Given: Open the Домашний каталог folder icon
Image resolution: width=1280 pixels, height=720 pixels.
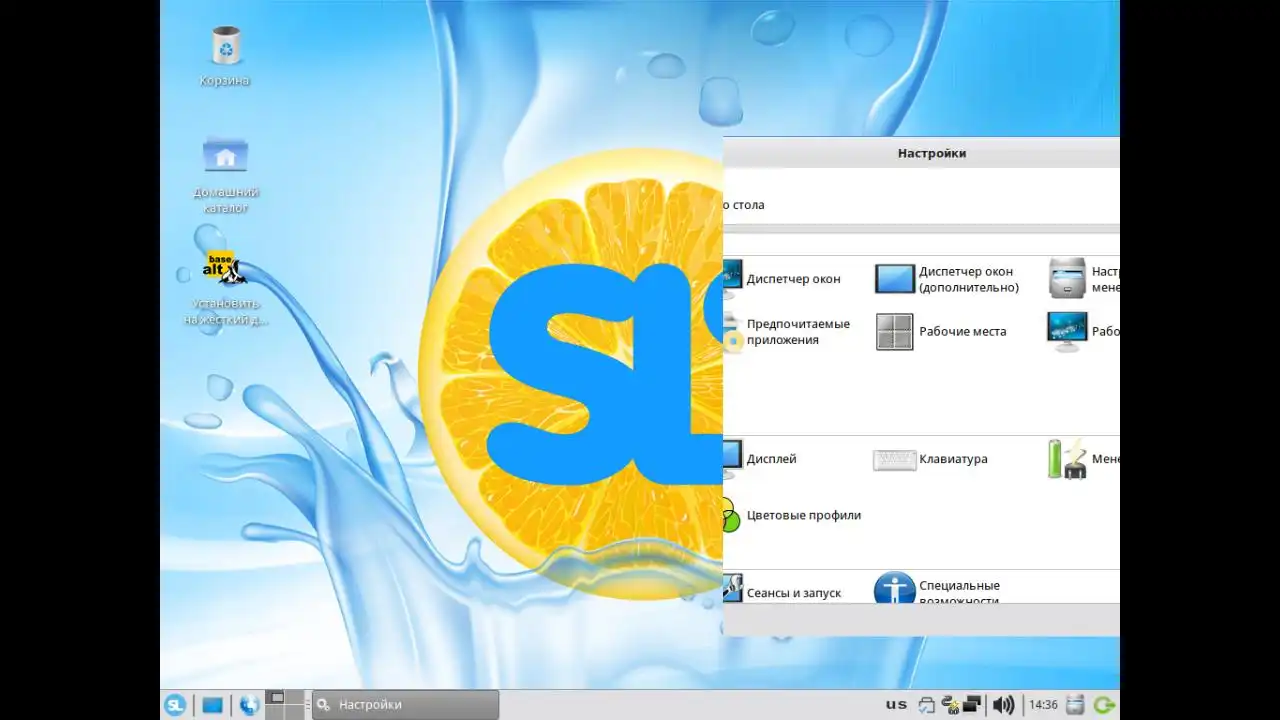Looking at the screenshot, I should coord(225,174).
